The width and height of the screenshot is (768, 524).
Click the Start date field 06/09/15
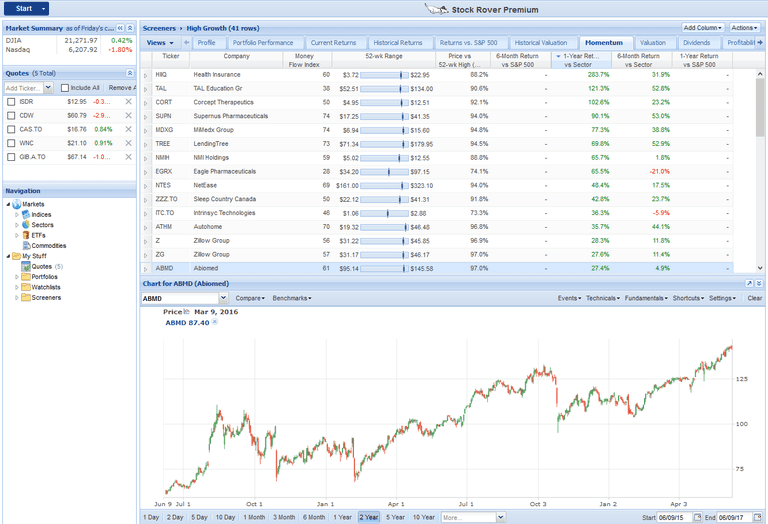pyautogui.click(x=674, y=517)
